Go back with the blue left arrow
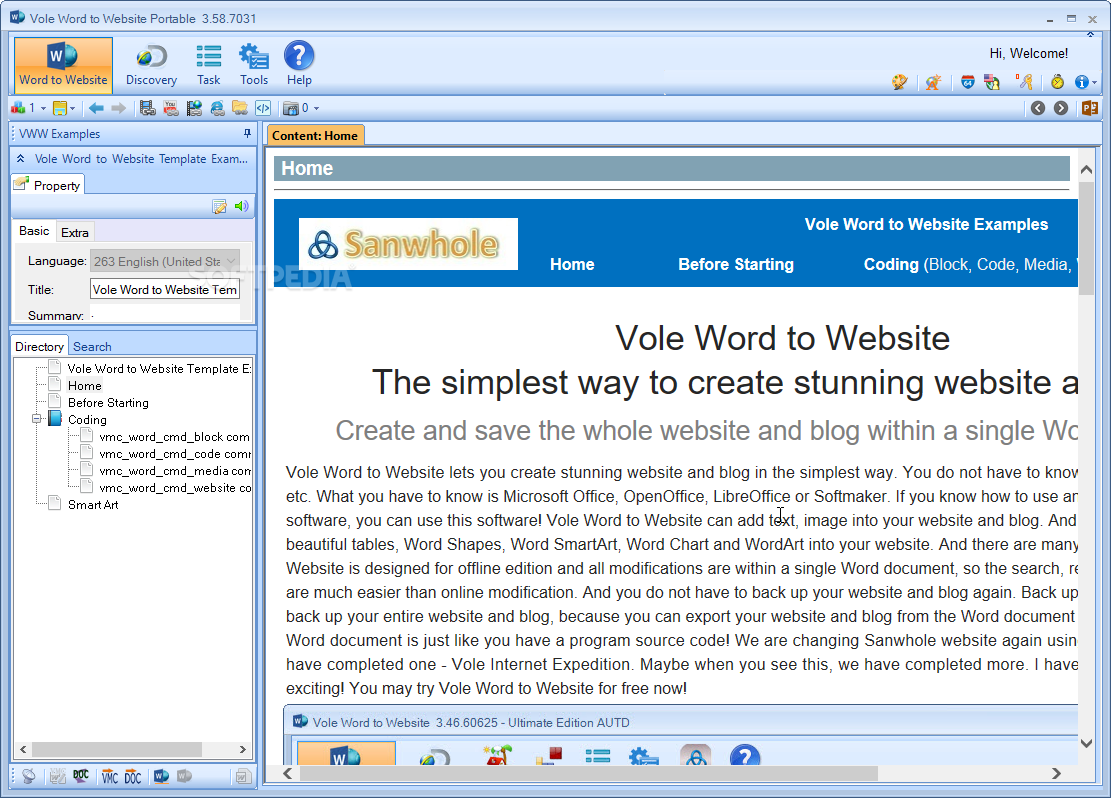 coord(96,108)
